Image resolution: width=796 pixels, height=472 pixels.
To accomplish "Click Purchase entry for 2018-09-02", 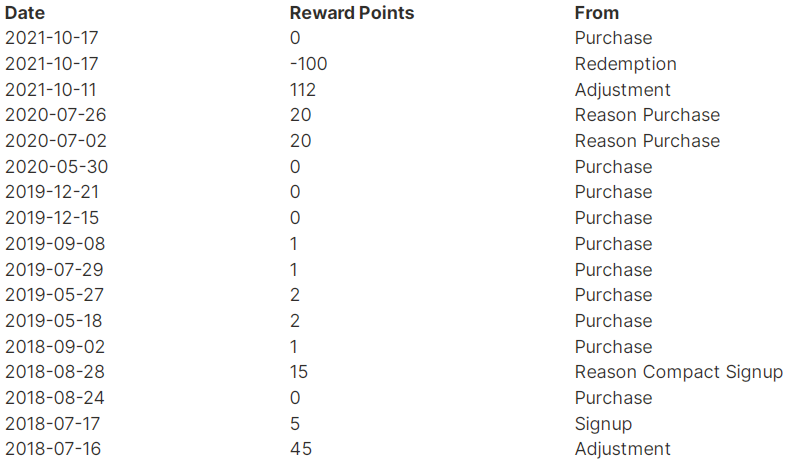I will [613, 347].
